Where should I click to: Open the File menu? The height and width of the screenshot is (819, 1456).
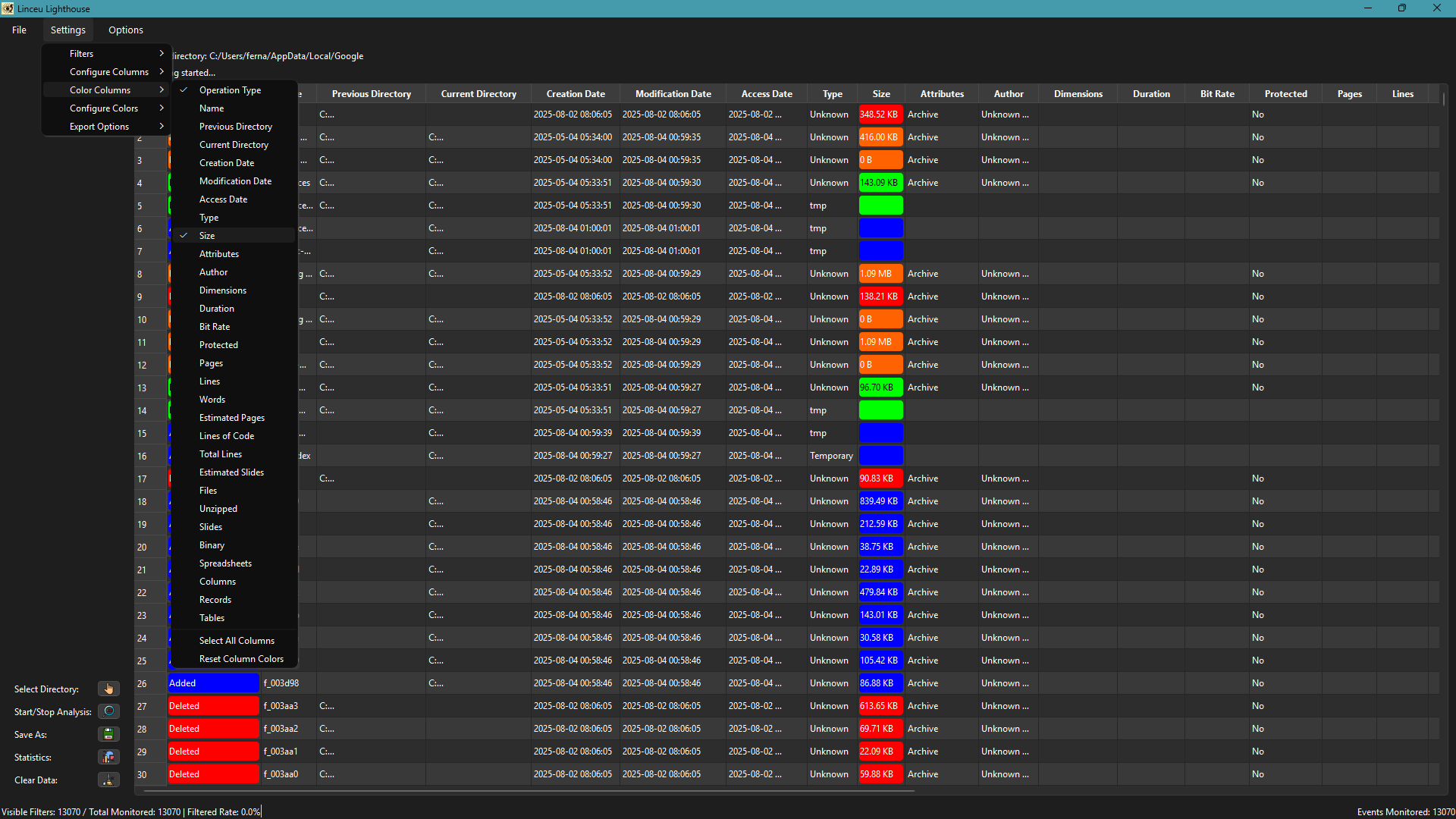tap(19, 30)
